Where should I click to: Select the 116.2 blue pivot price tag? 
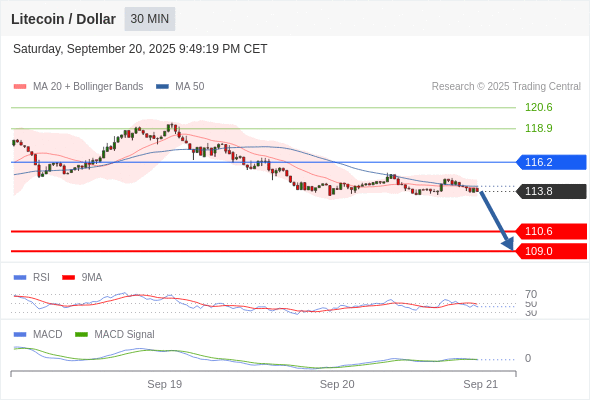551,162
